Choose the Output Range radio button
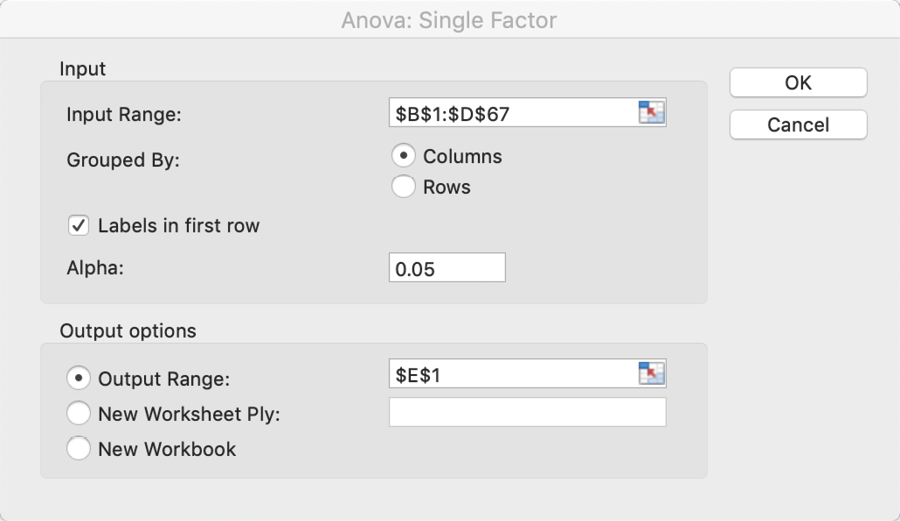The height and width of the screenshot is (521, 900). tap(79, 379)
